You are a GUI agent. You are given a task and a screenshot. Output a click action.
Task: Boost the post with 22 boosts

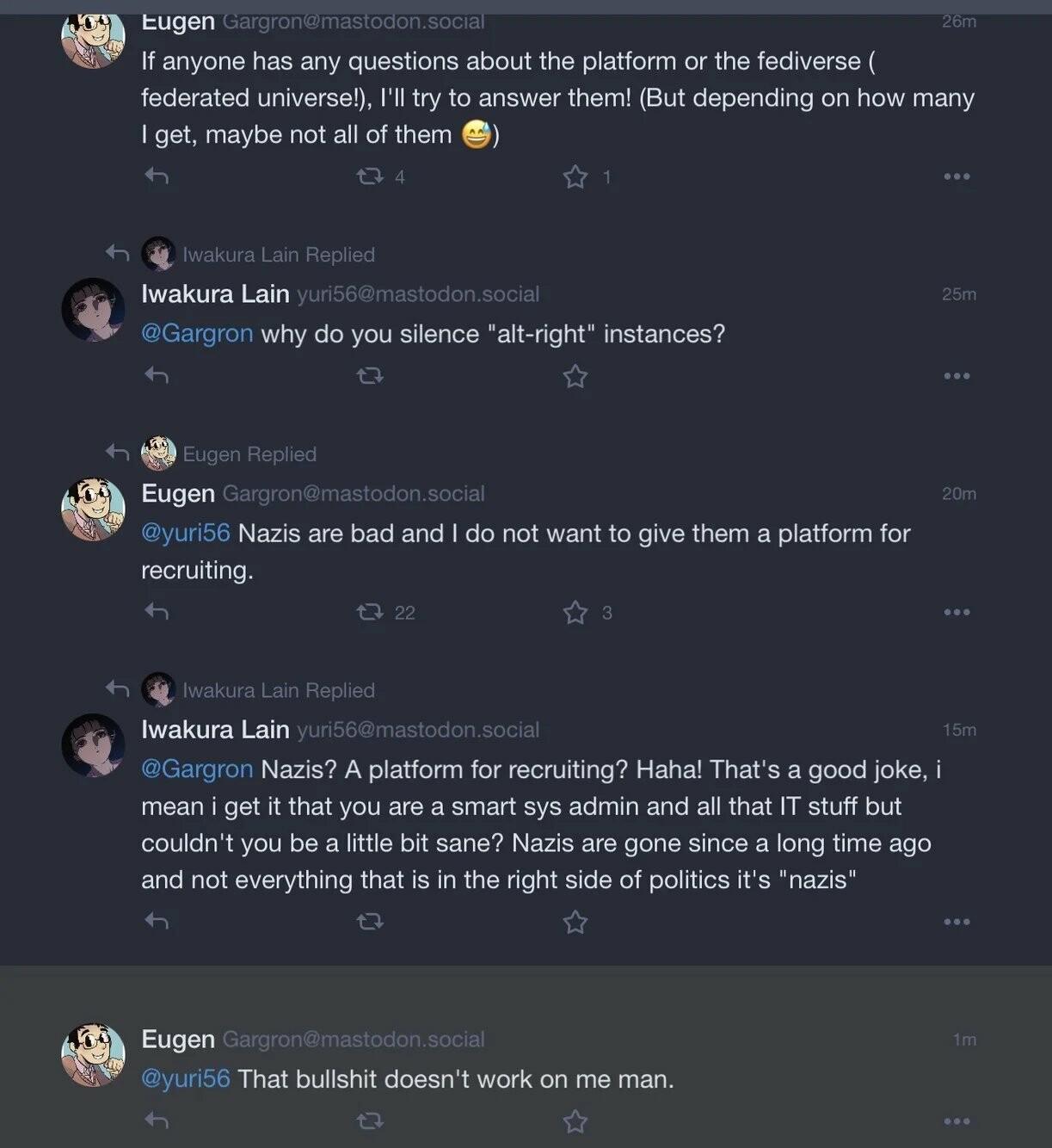[370, 612]
